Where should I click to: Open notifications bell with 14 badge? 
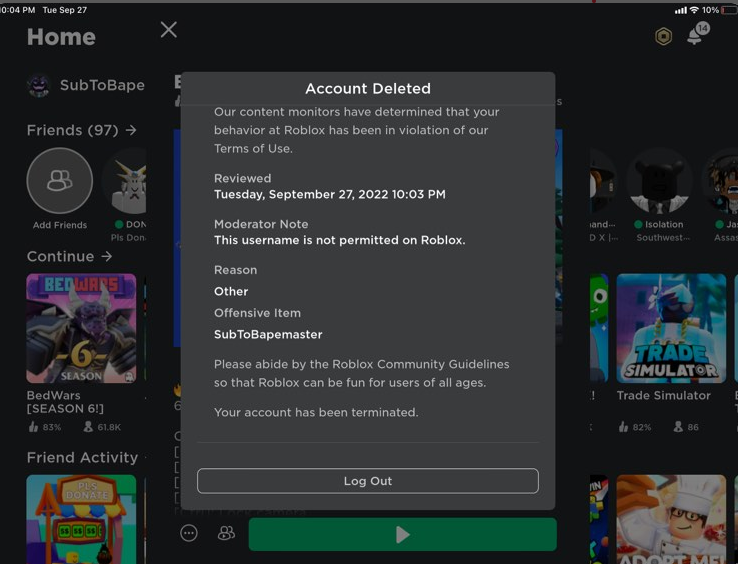(x=698, y=33)
